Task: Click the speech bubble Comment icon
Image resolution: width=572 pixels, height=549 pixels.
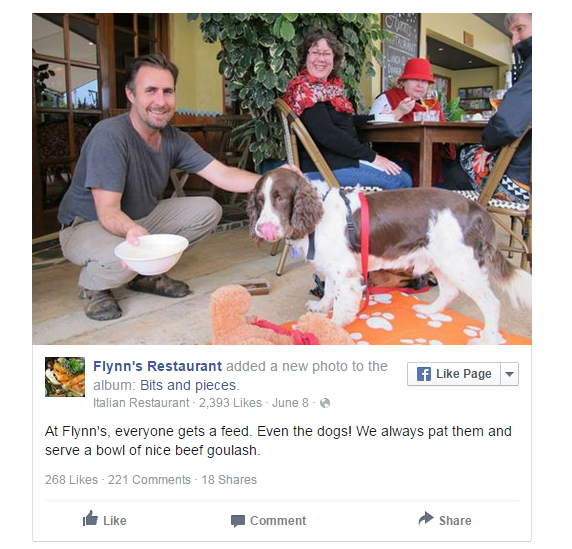Action: (x=238, y=521)
